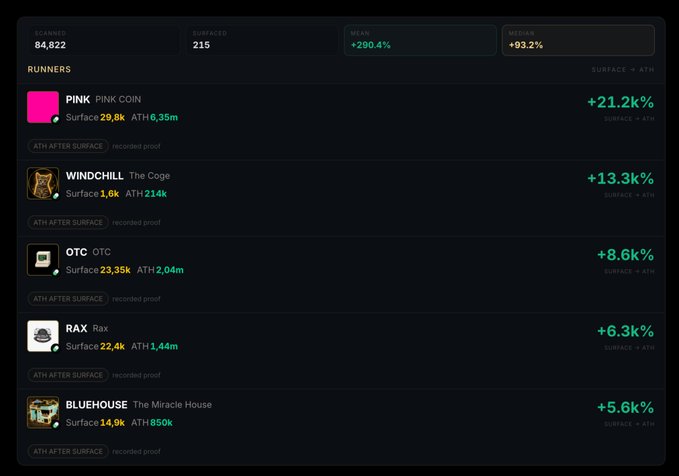
Task: Open recorded proof link under PINK
Action: pyautogui.click(x=136, y=146)
